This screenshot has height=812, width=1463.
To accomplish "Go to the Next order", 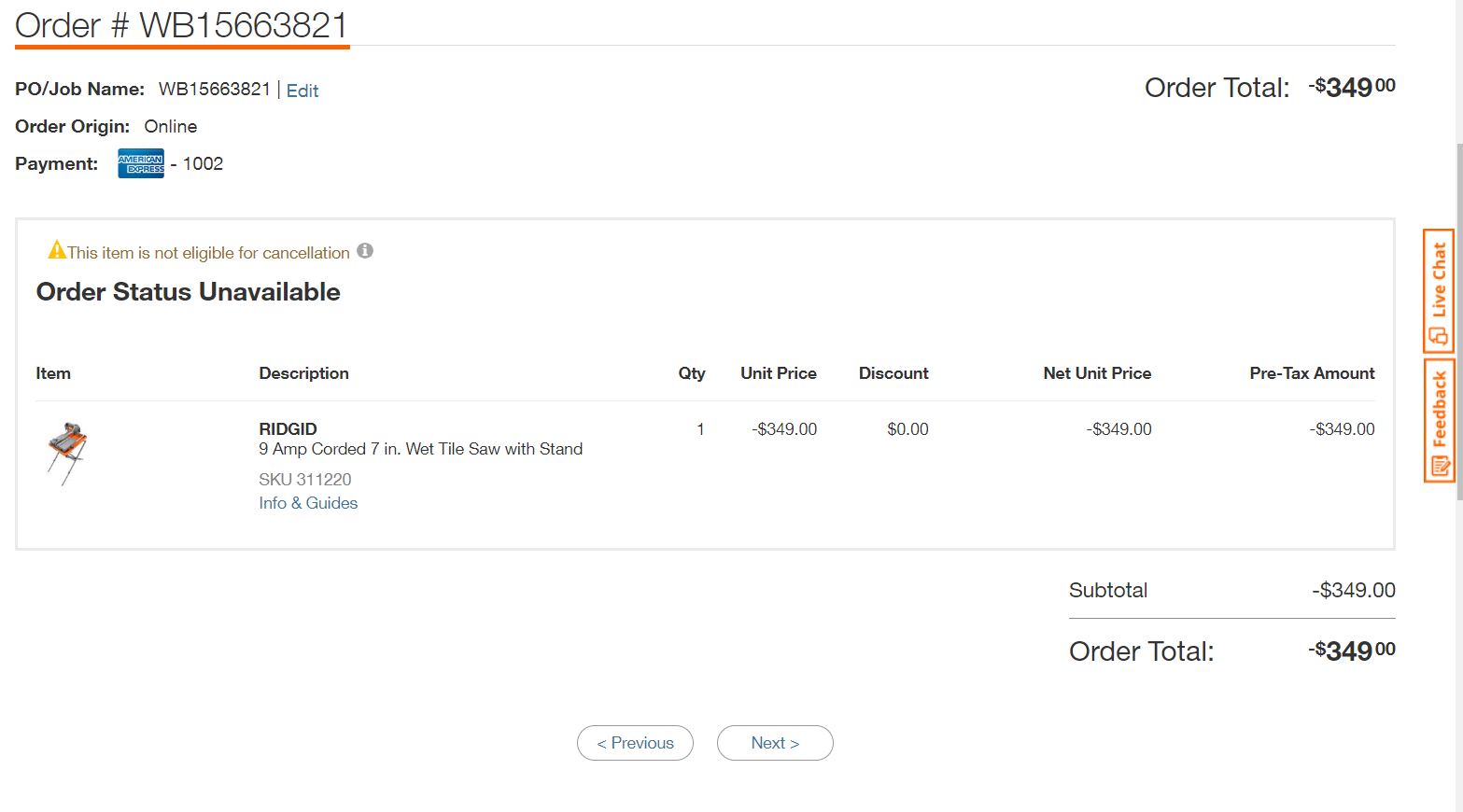I will (775, 743).
